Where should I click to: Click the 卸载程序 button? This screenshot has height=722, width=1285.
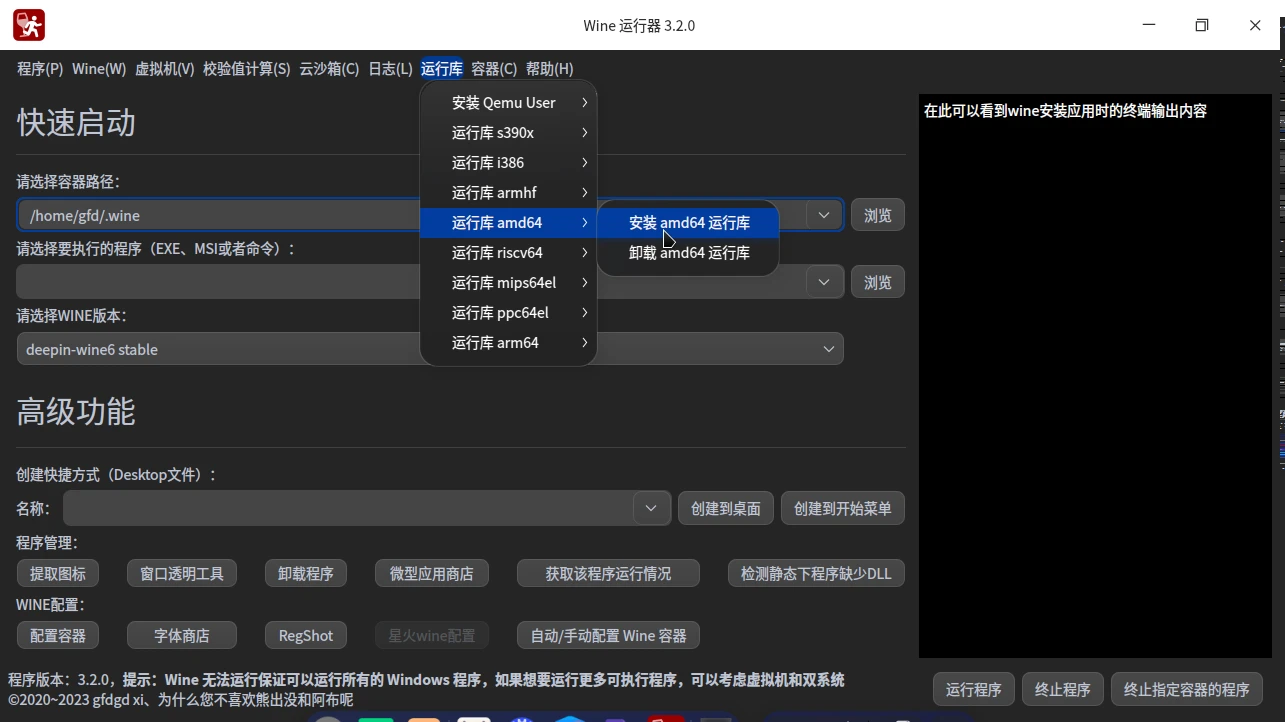(306, 573)
